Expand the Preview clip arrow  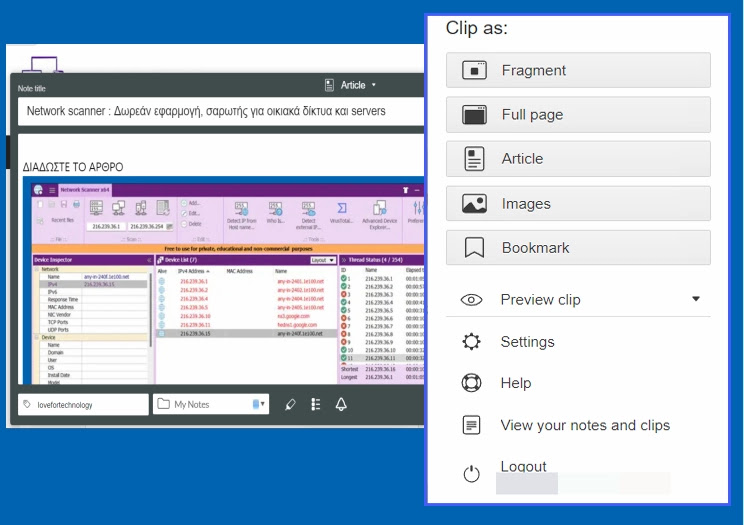tap(696, 299)
